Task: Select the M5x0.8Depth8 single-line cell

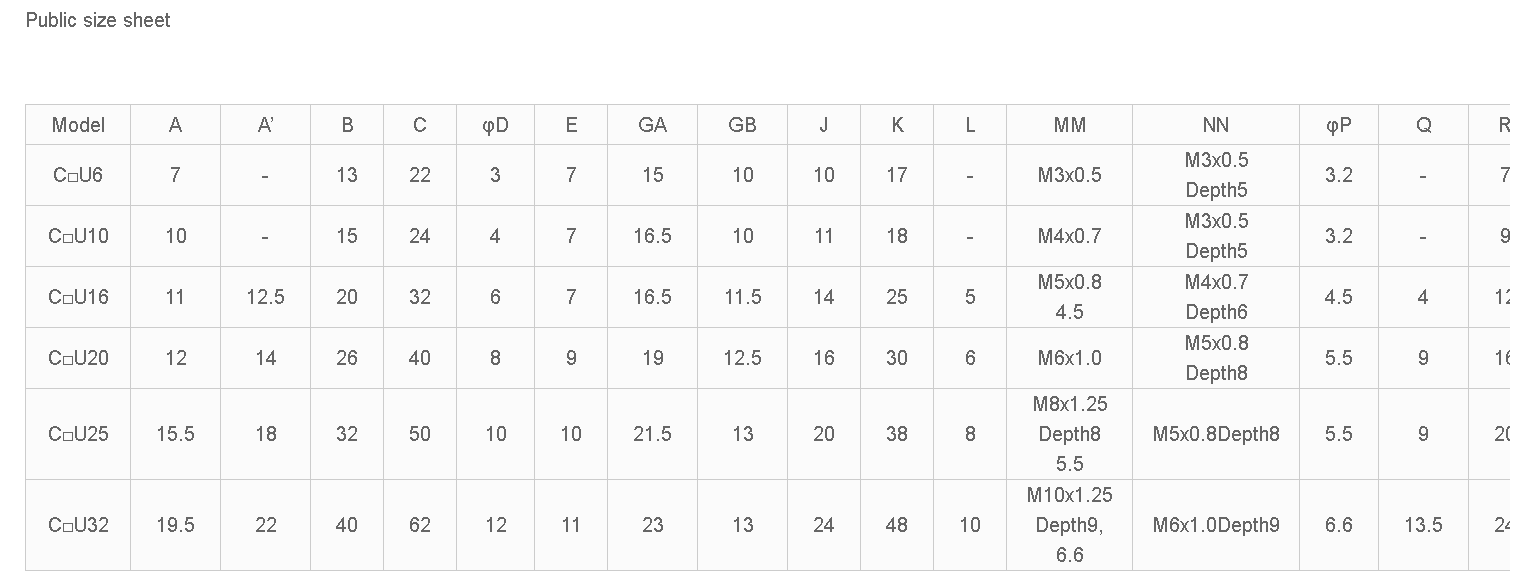Action: pyautogui.click(x=1215, y=434)
